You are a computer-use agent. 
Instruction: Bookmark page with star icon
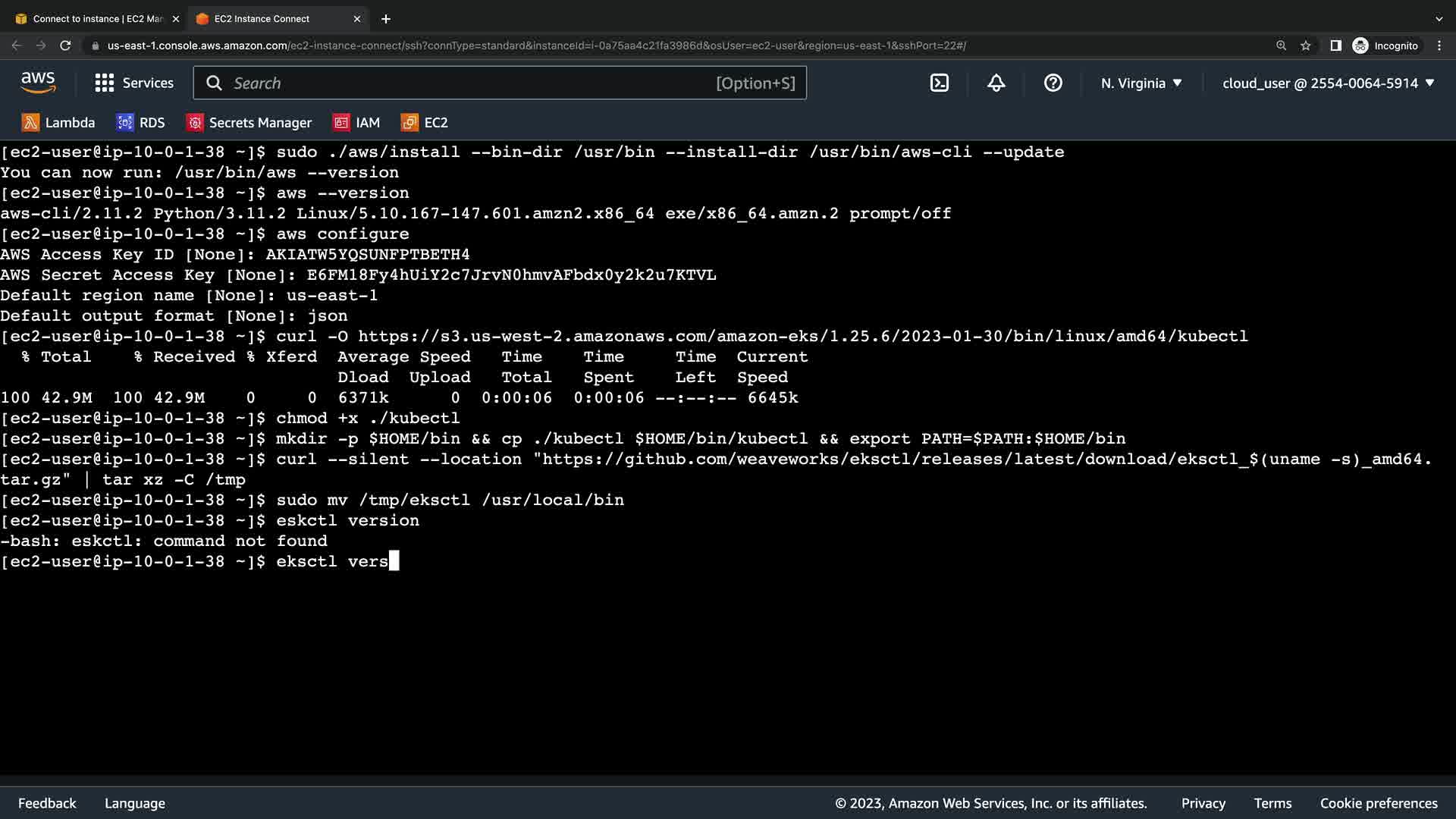coord(1305,45)
